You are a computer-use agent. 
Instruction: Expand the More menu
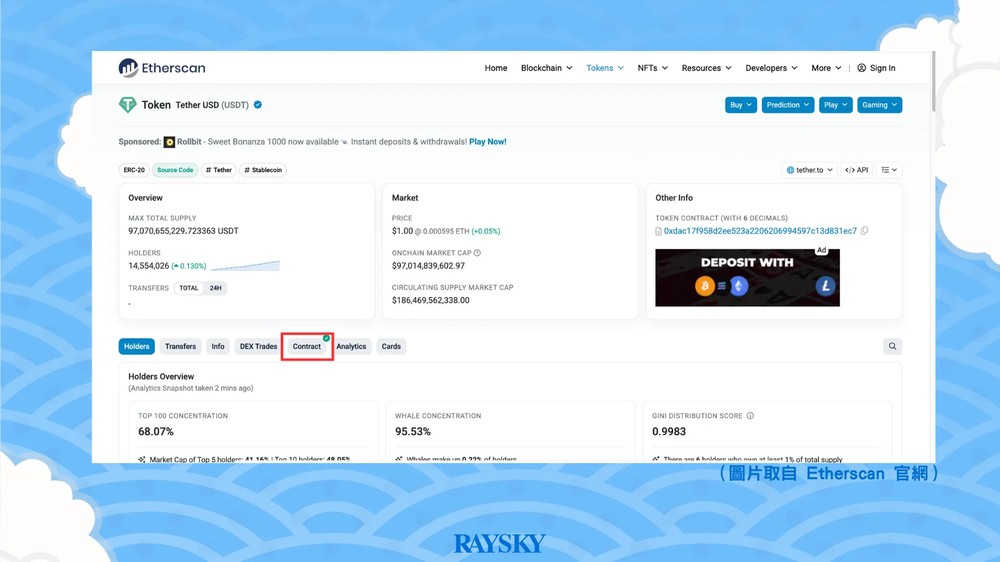(x=826, y=68)
